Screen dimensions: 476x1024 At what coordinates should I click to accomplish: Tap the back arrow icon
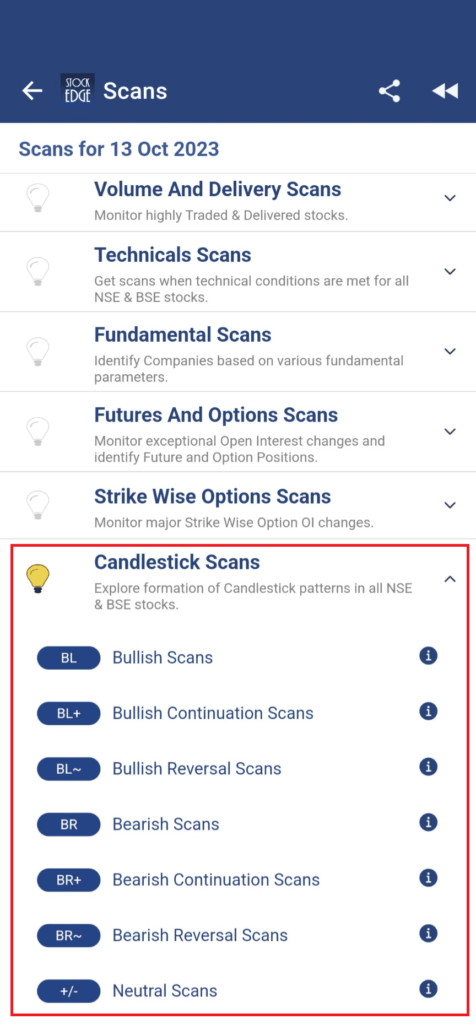pos(32,91)
